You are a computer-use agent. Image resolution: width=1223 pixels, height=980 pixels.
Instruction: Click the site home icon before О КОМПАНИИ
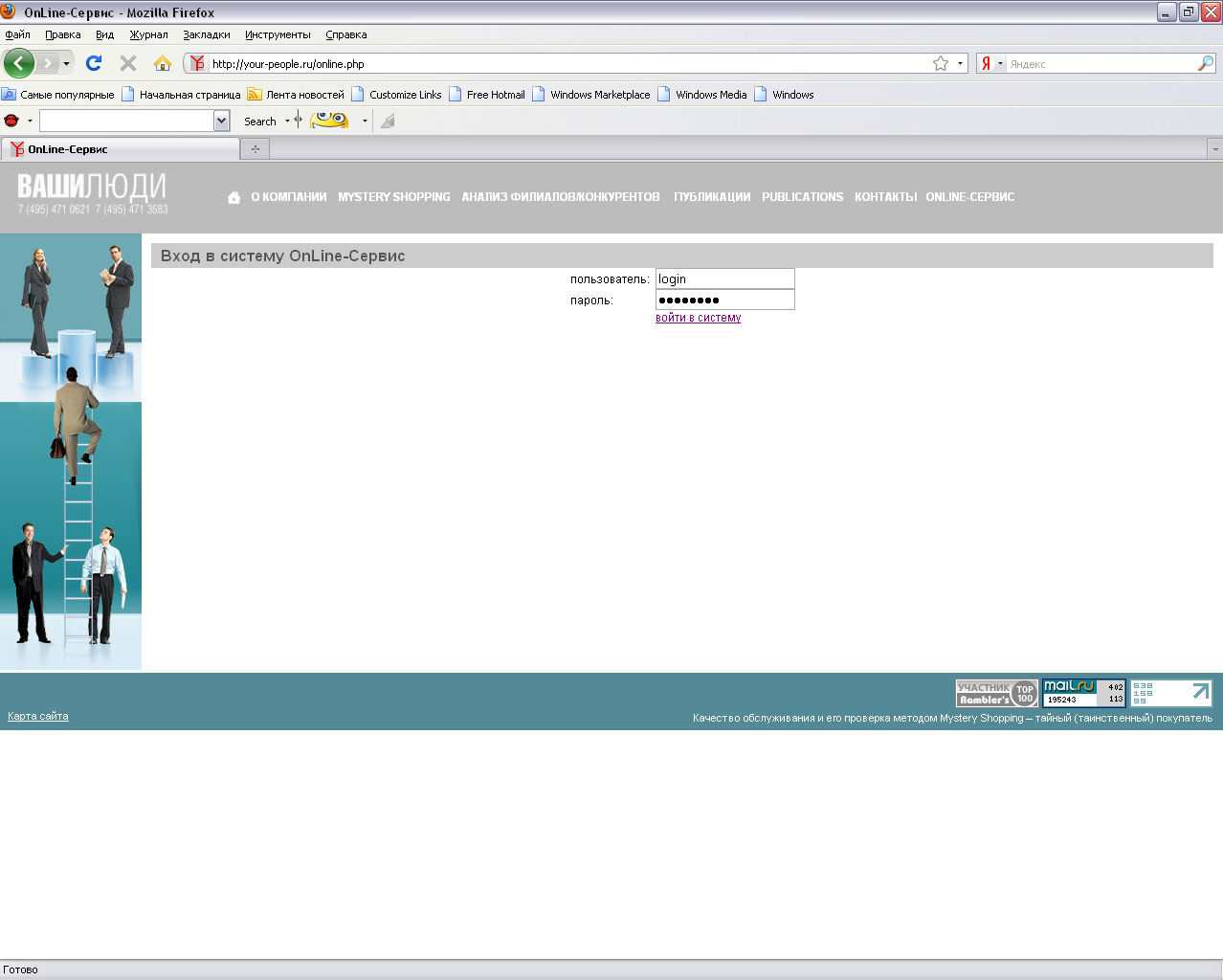[233, 197]
